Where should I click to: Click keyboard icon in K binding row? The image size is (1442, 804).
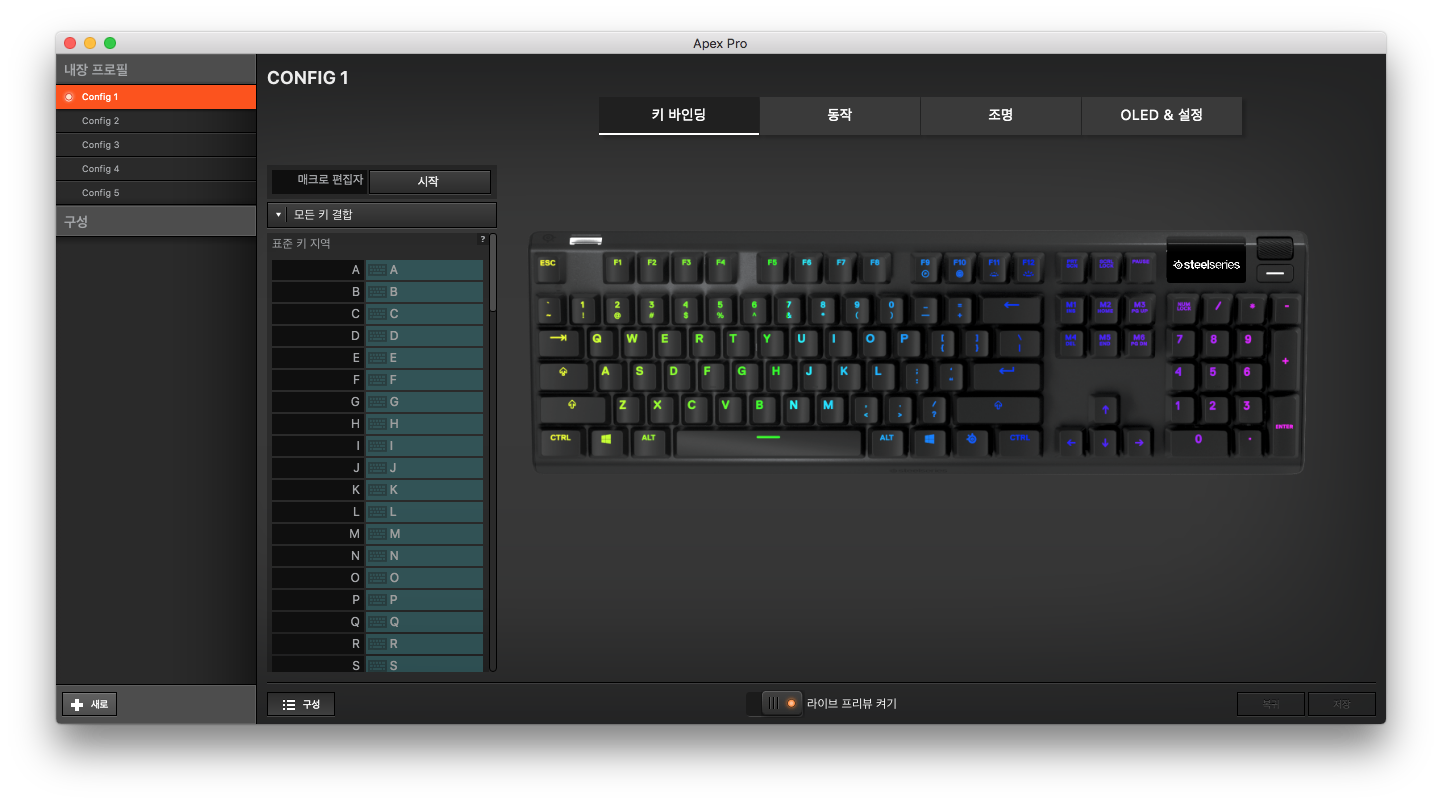click(x=377, y=490)
